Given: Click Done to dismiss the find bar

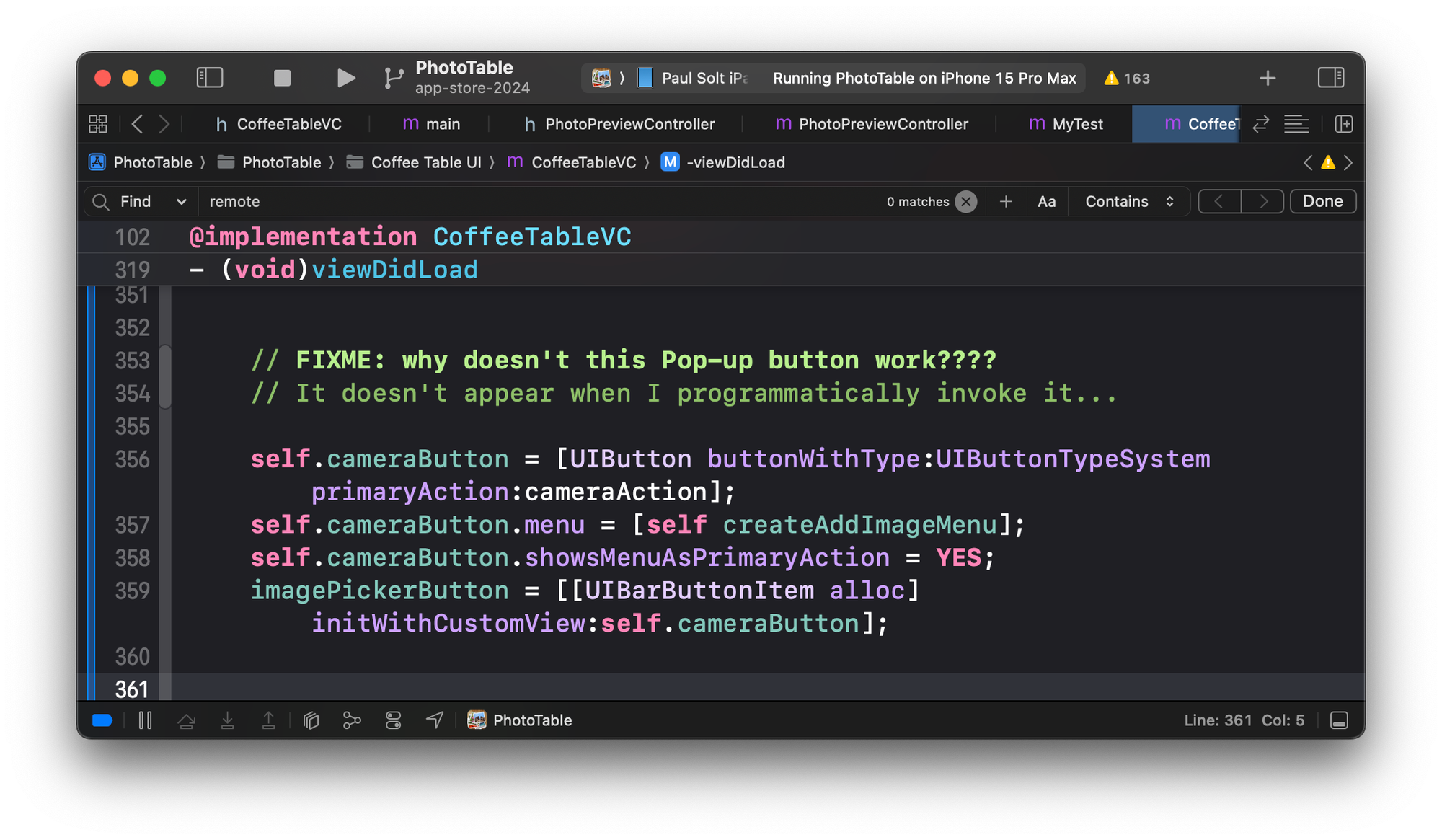Looking at the screenshot, I should pyautogui.click(x=1323, y=201).
